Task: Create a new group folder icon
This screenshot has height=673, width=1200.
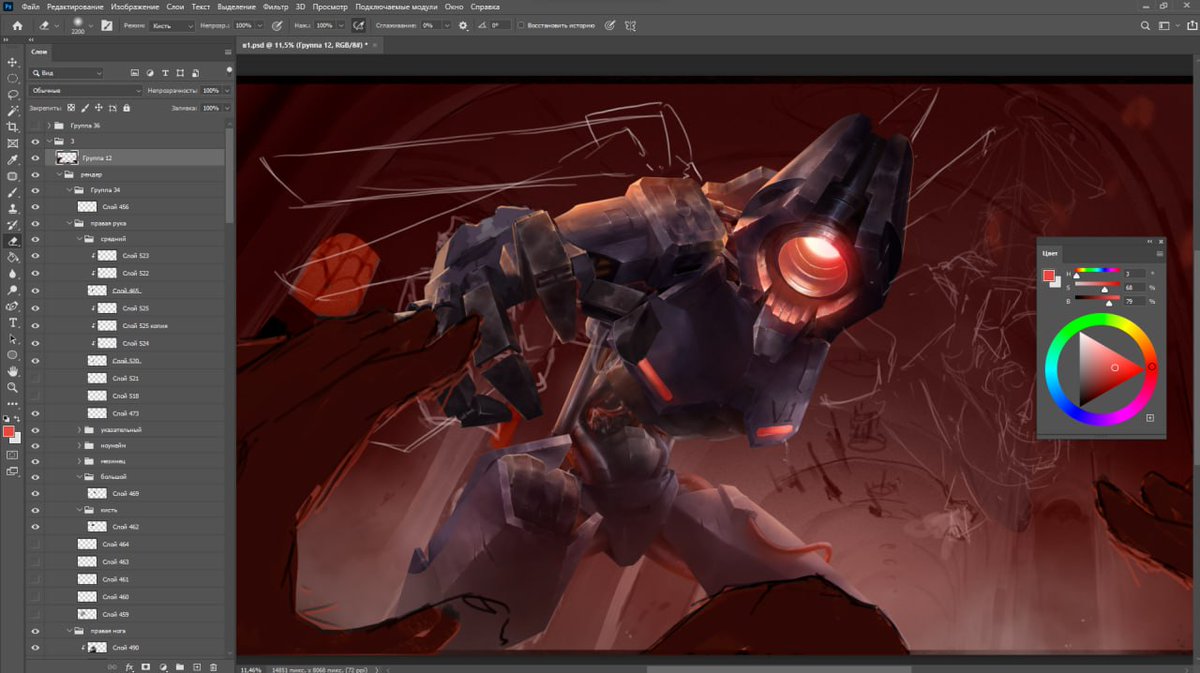Action: click(x=180, y=666)
